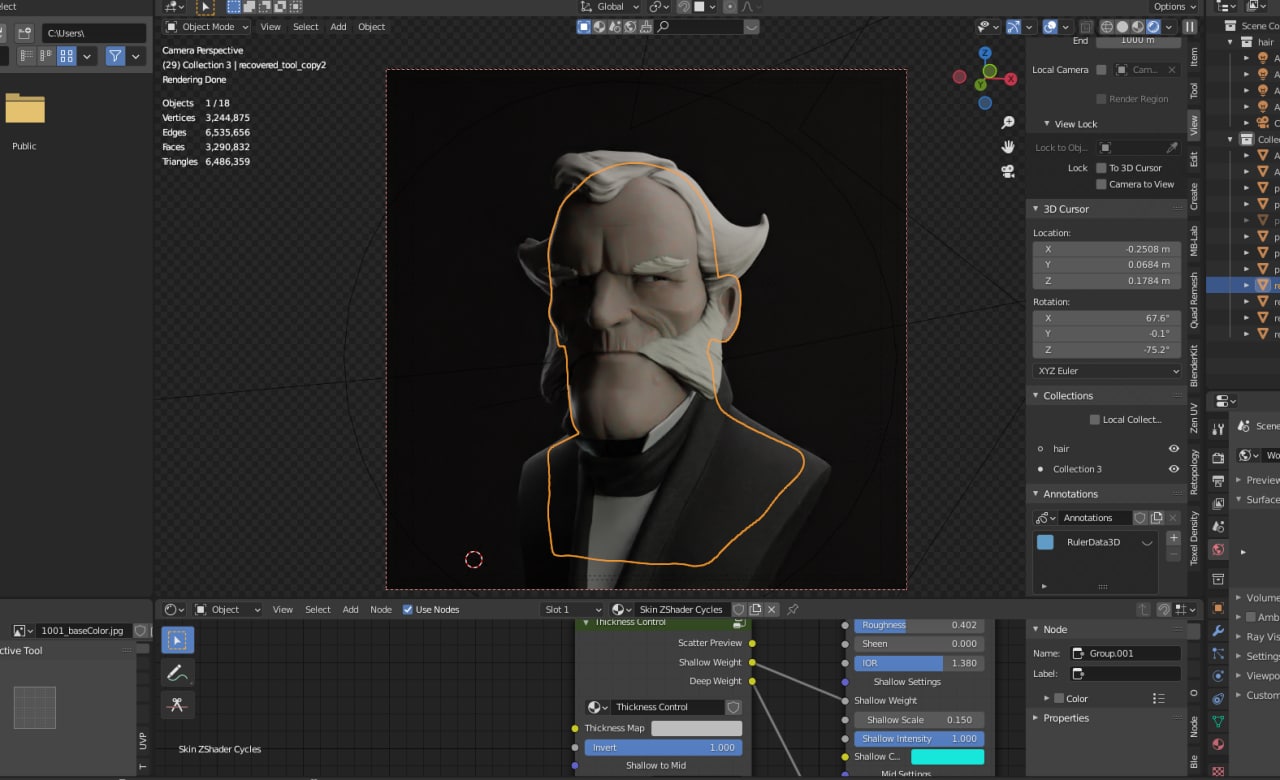Open the Render properties tab
The width and height of the screenshot is (1280, 780).
click(1218, 458)
